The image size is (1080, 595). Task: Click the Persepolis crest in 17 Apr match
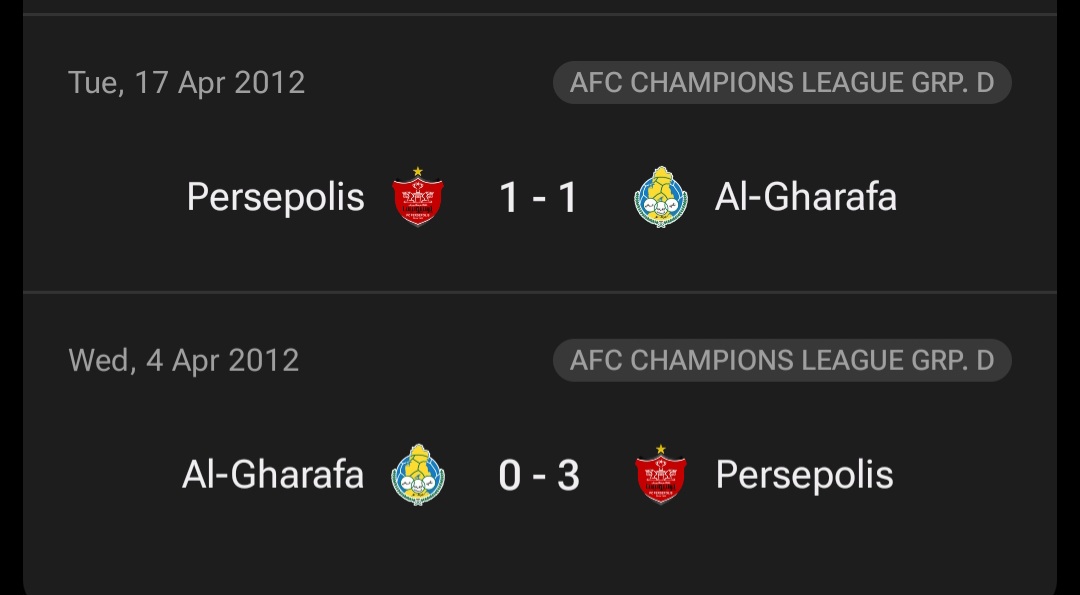coord(417,197)
